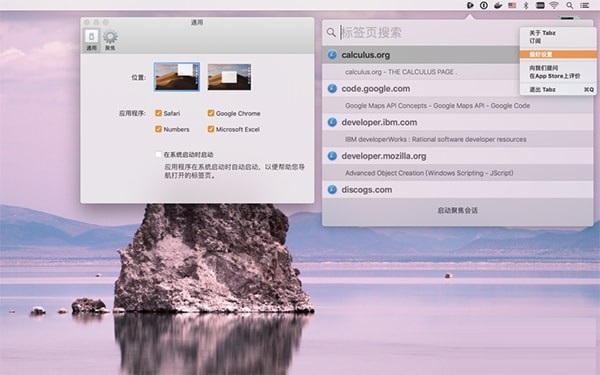Click the Safari icon beside developer.mozilla.org

(332, 156)
